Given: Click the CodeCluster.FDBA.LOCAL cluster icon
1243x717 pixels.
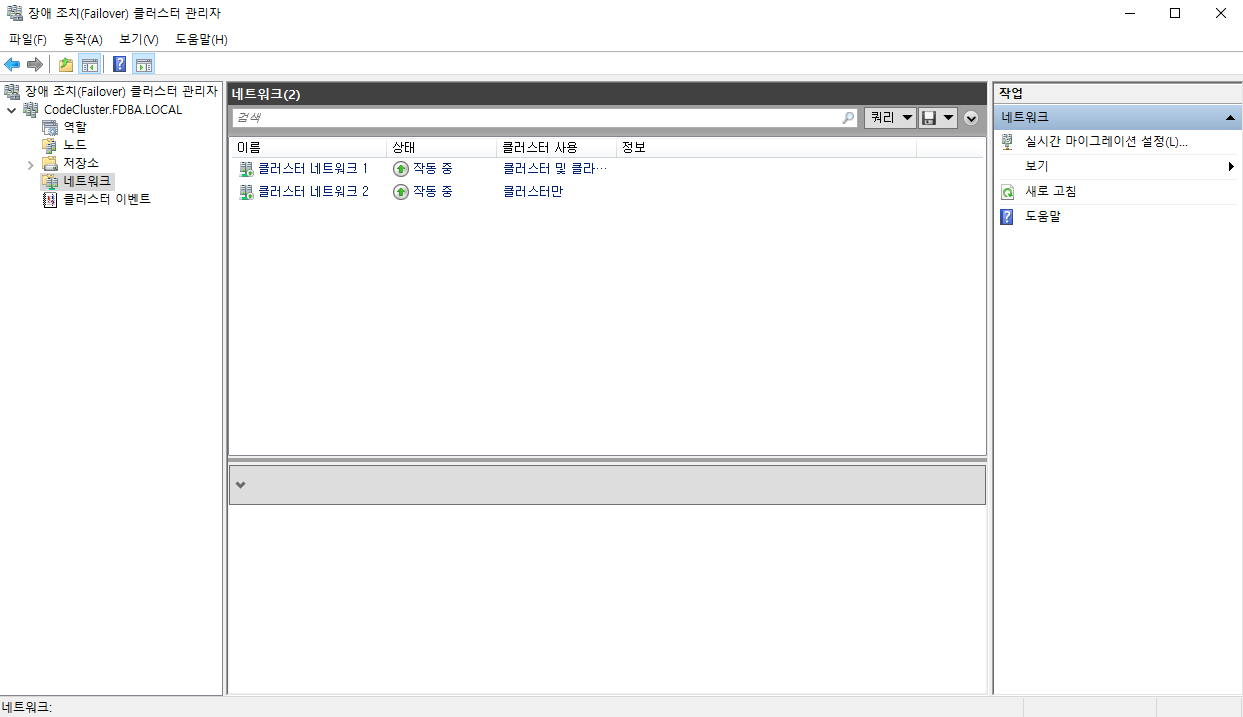Looking at the screenshot, I should click(30, 109).
